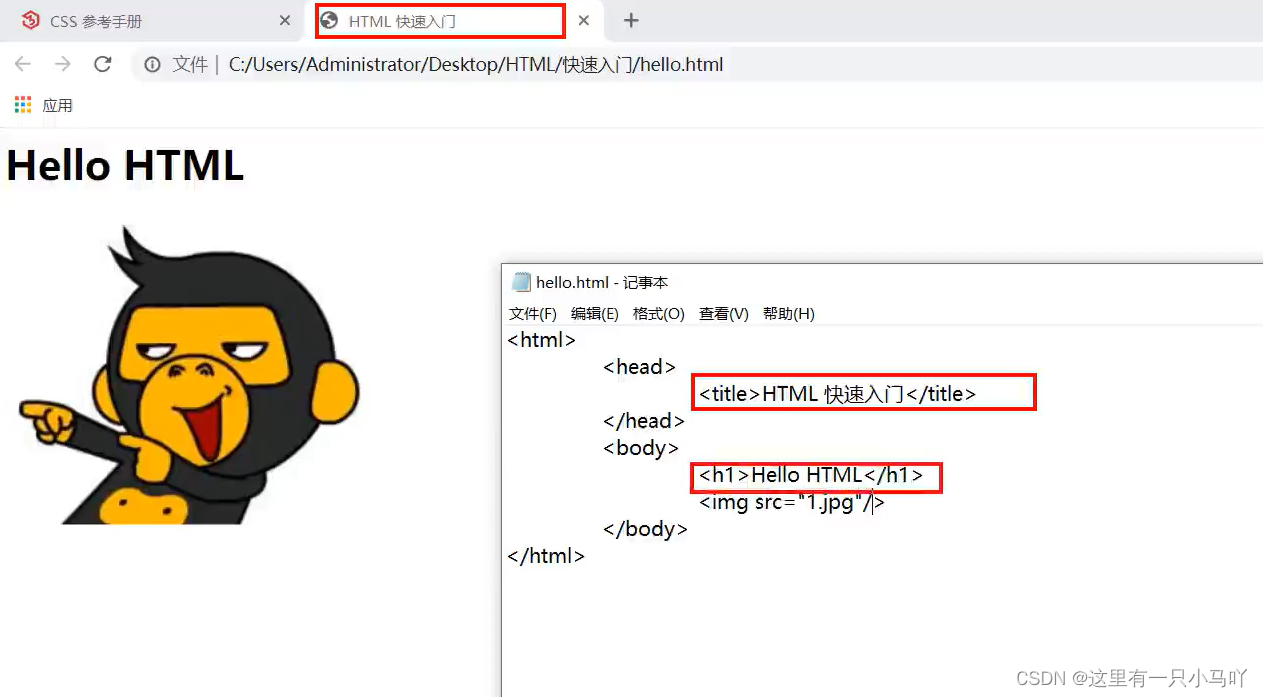Click the address bar file path
The width and height of the screenshot is (1263, 697).
[476, 65]
